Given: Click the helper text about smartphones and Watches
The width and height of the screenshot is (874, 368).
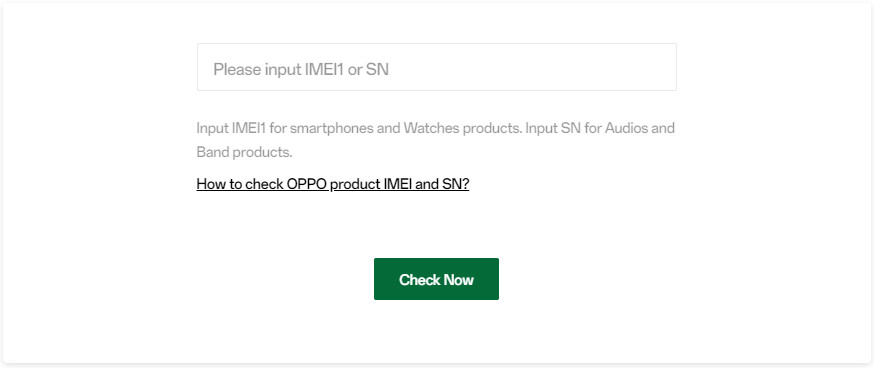Looking at the screenshot, I should 360,128.
